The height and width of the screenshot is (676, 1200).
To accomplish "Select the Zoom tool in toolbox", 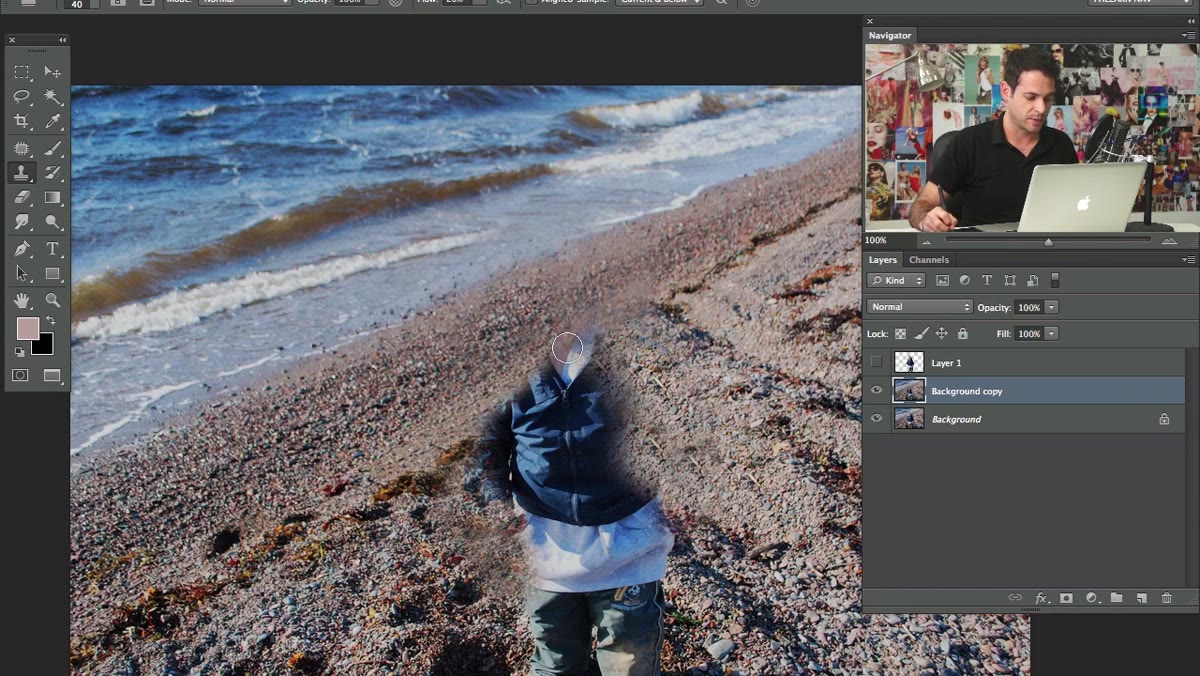I will point(53,300).
